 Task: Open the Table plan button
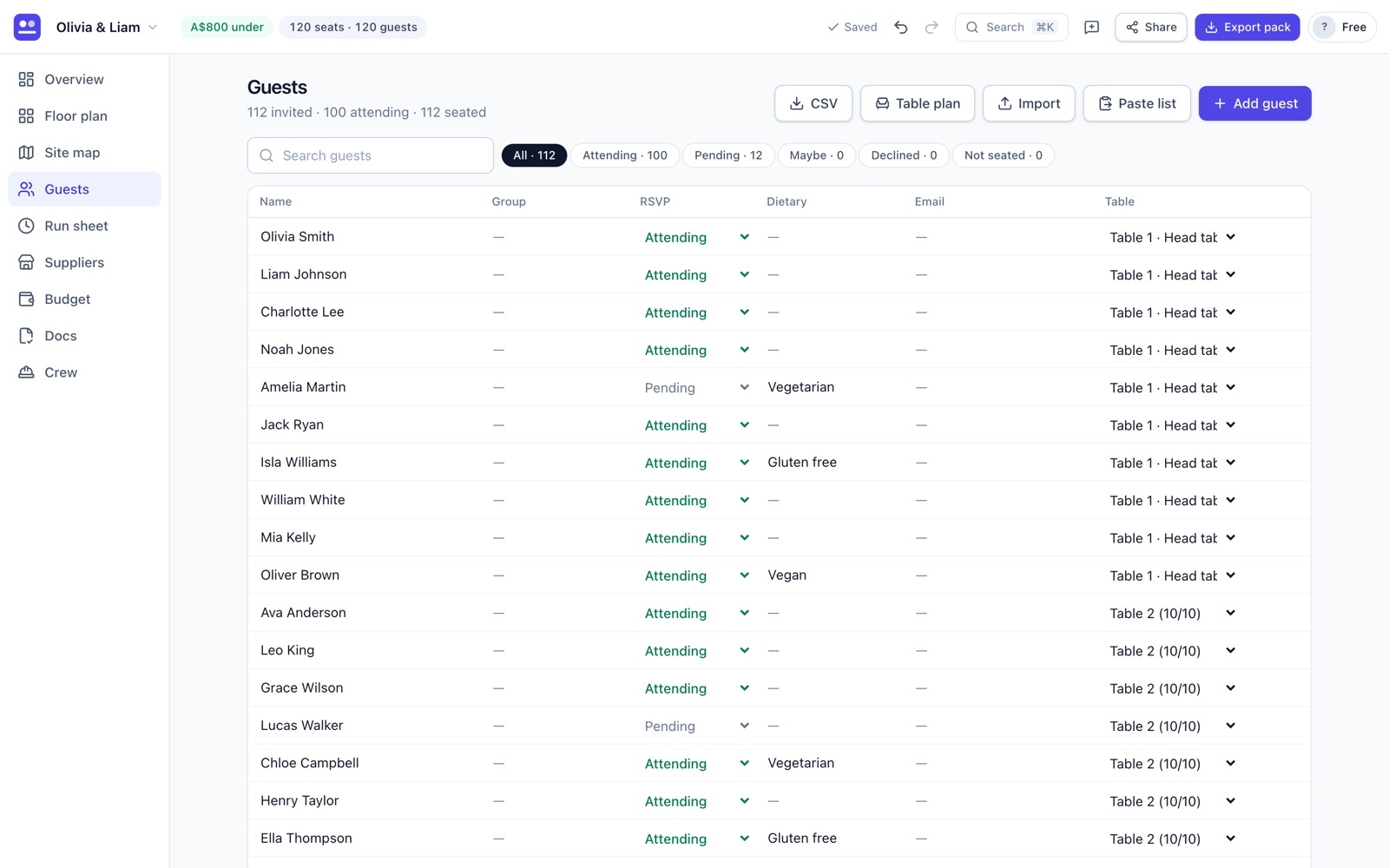click(918, 103)
